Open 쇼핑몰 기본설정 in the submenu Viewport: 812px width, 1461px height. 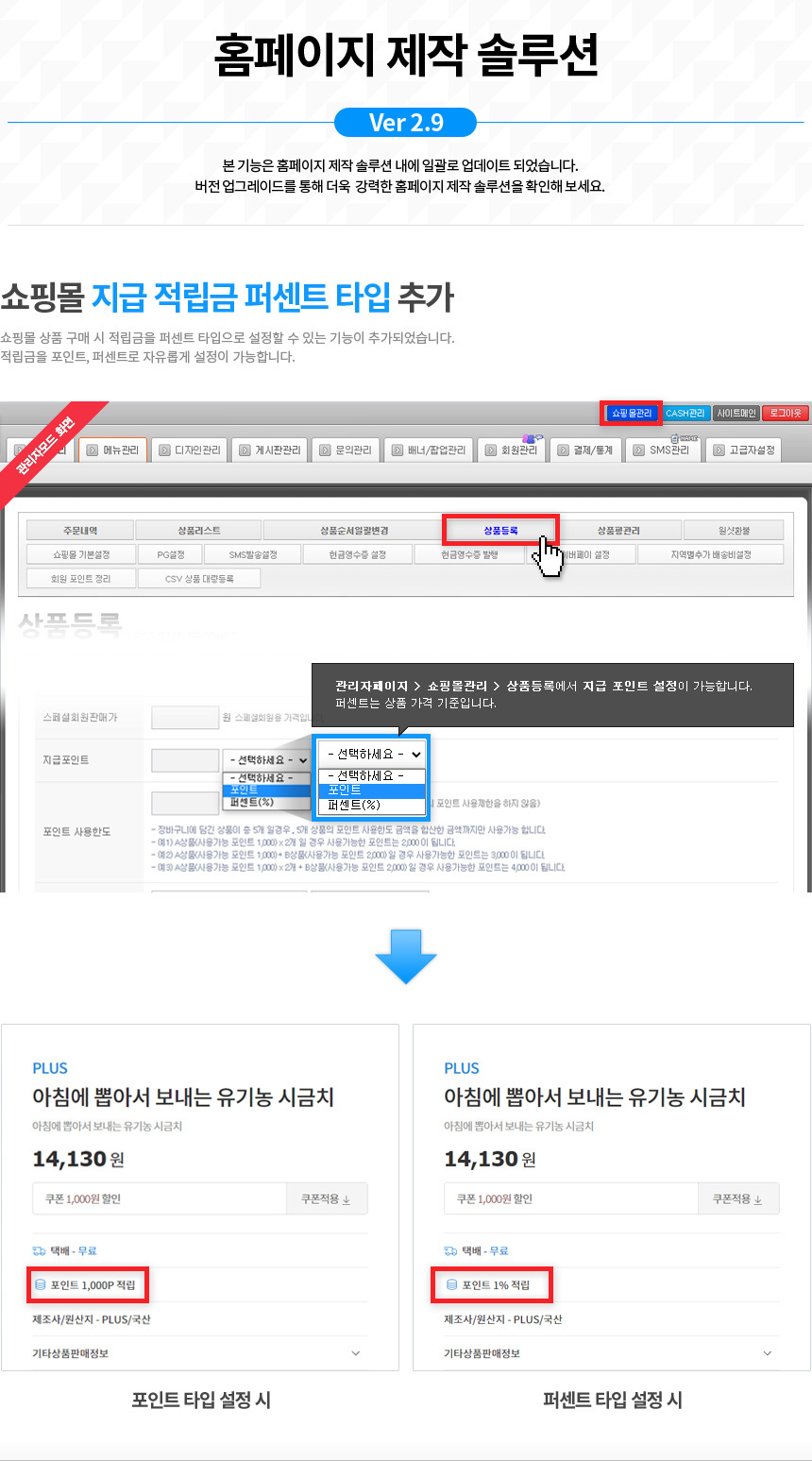click(x=81, y=554)
